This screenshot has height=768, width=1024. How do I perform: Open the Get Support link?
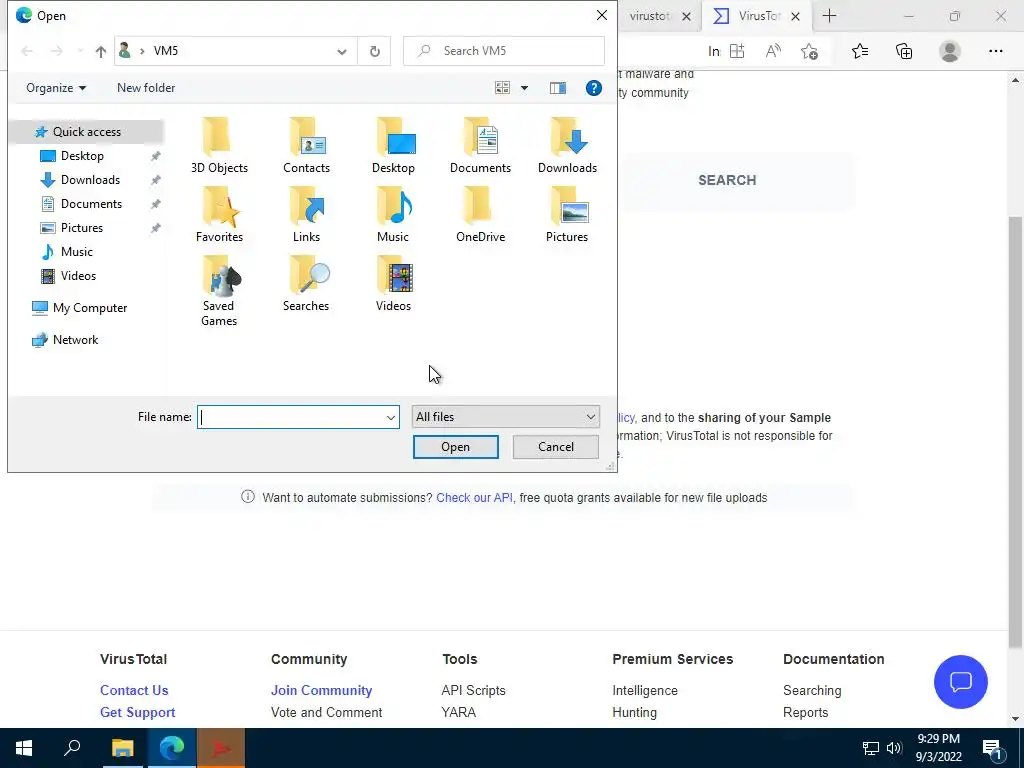pyautogui.click(x=137, y=712)
